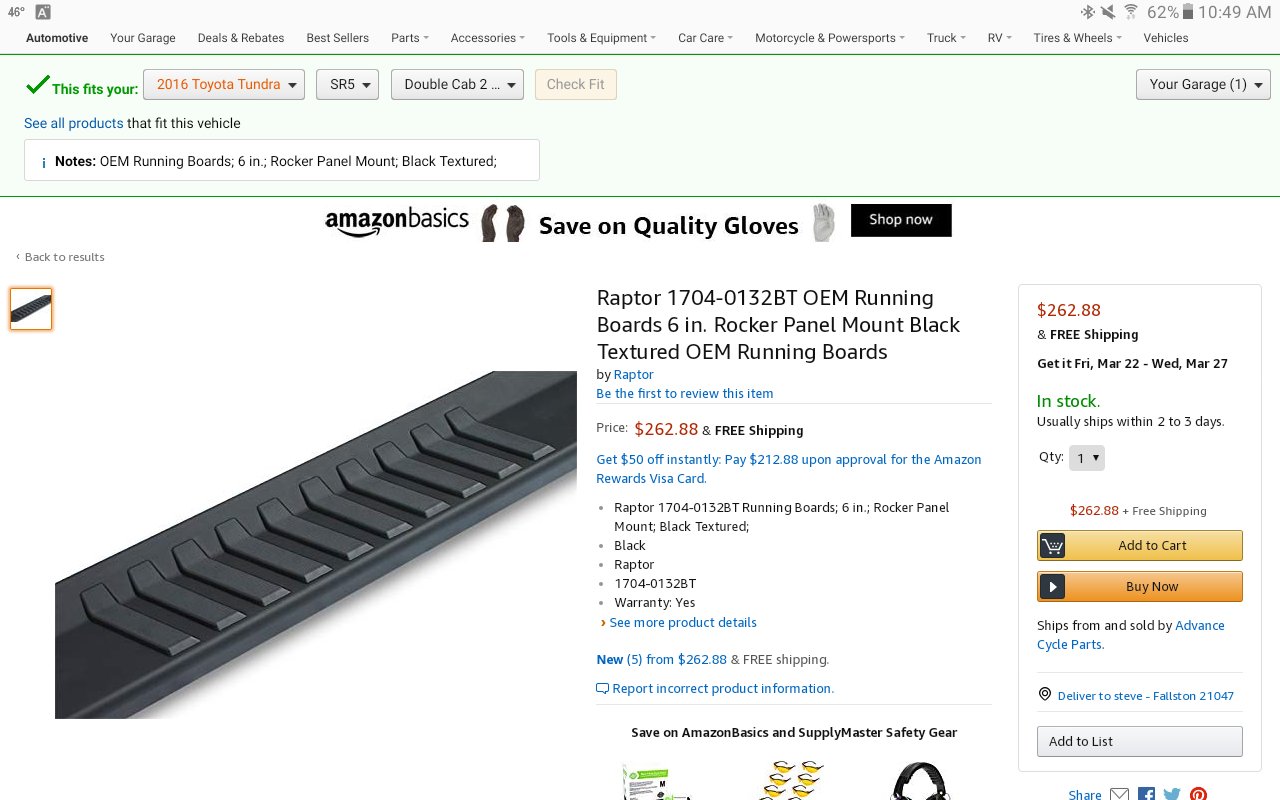Click the play icon on Buy Now

point(1052,587)
